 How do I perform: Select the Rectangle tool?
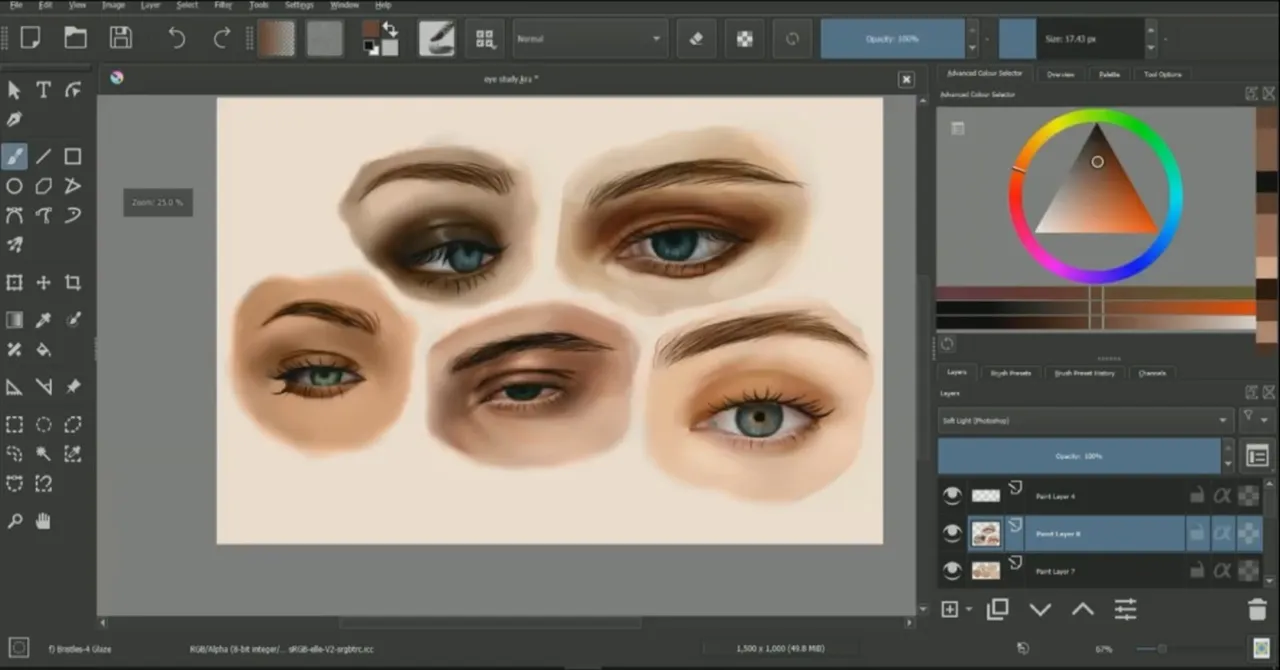click(x=73, y=156)
